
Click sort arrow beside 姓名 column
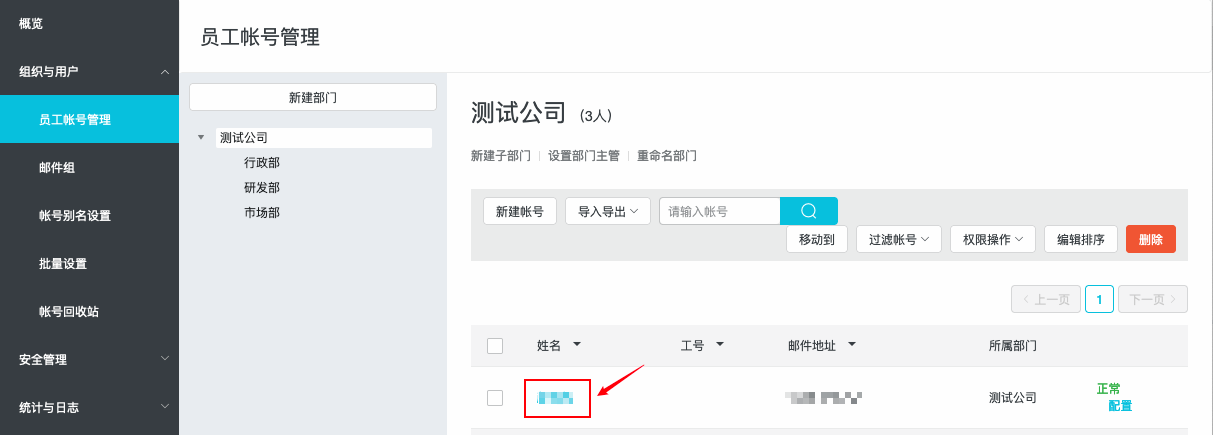pyautogui.click(x=577, y=345)
